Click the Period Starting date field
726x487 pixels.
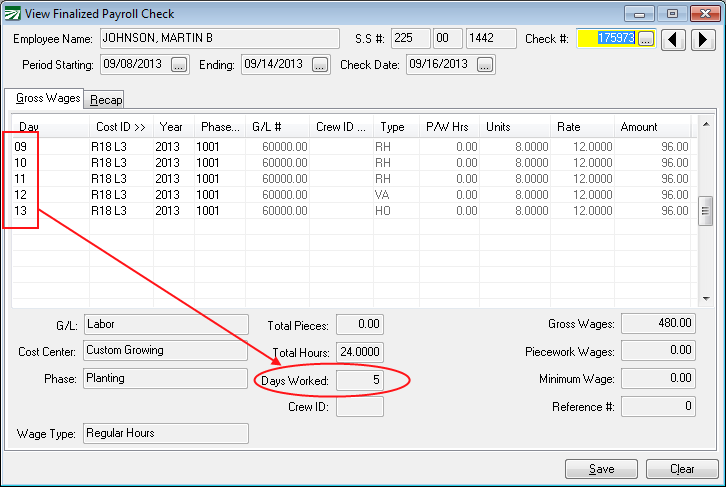pos(133,65)
